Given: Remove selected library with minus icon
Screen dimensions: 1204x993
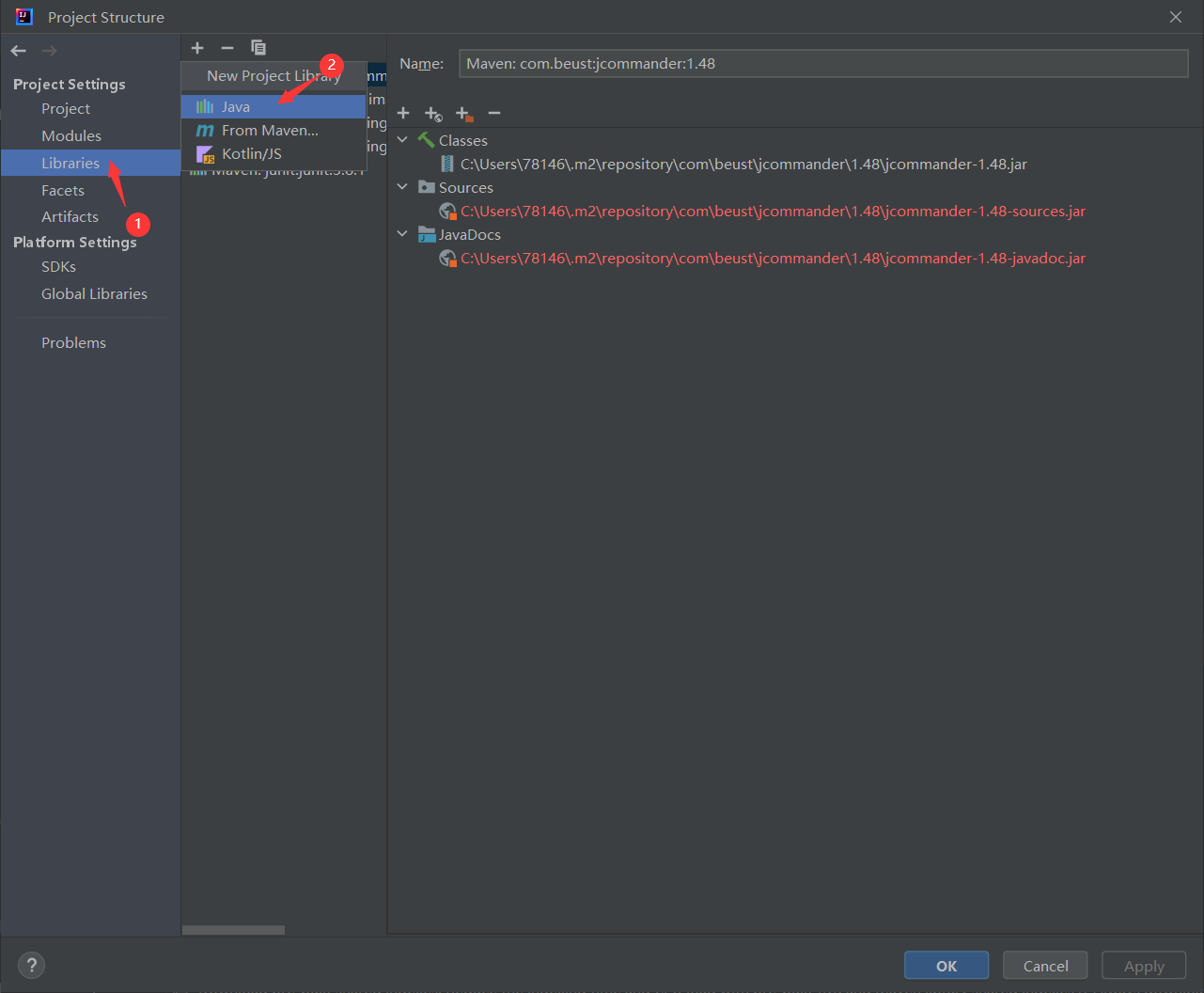Looking at the screenshot, I should pos(227,48).
